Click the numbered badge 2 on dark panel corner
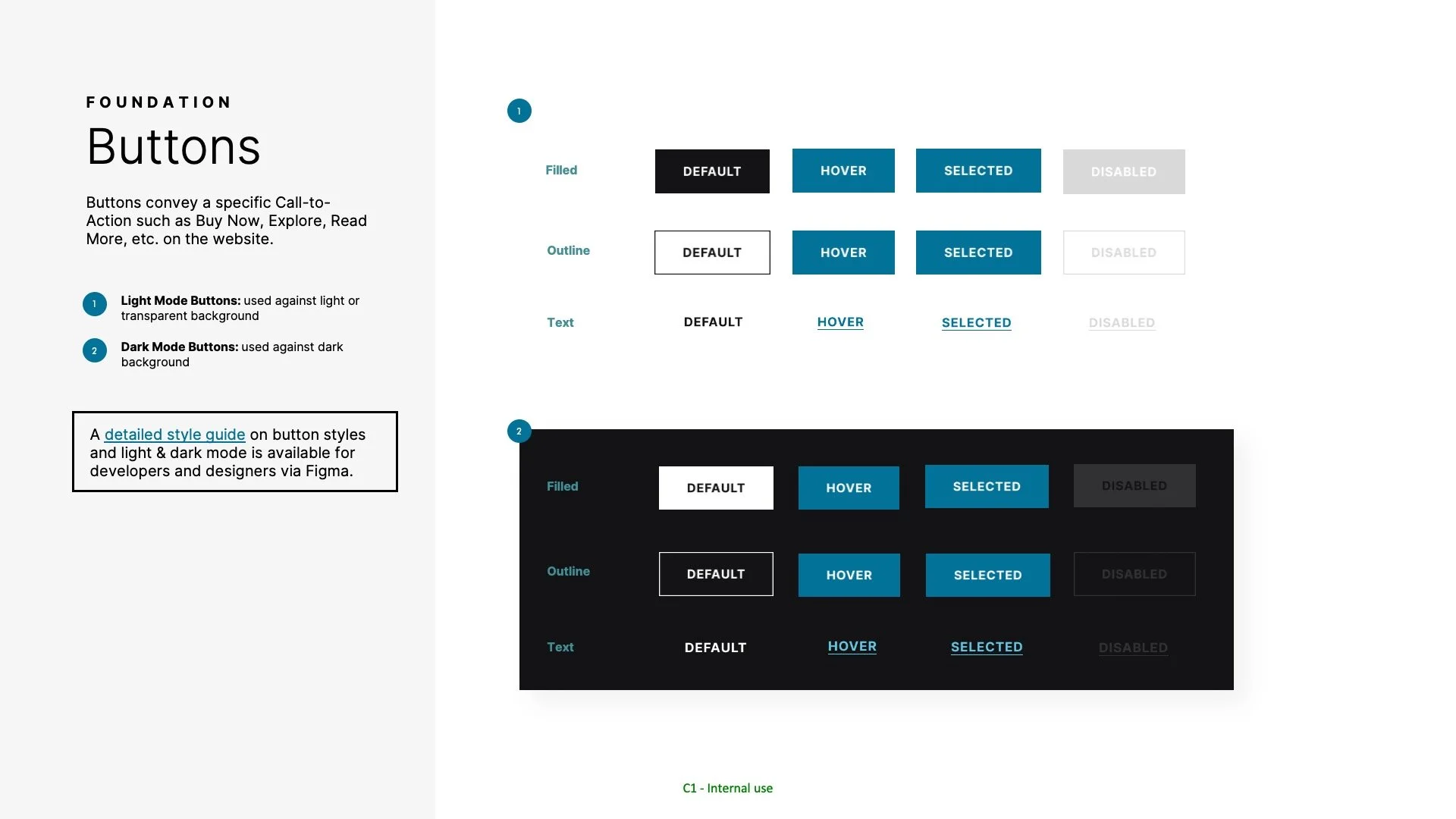Screen dimensions: 1456x819 (519, 431)
